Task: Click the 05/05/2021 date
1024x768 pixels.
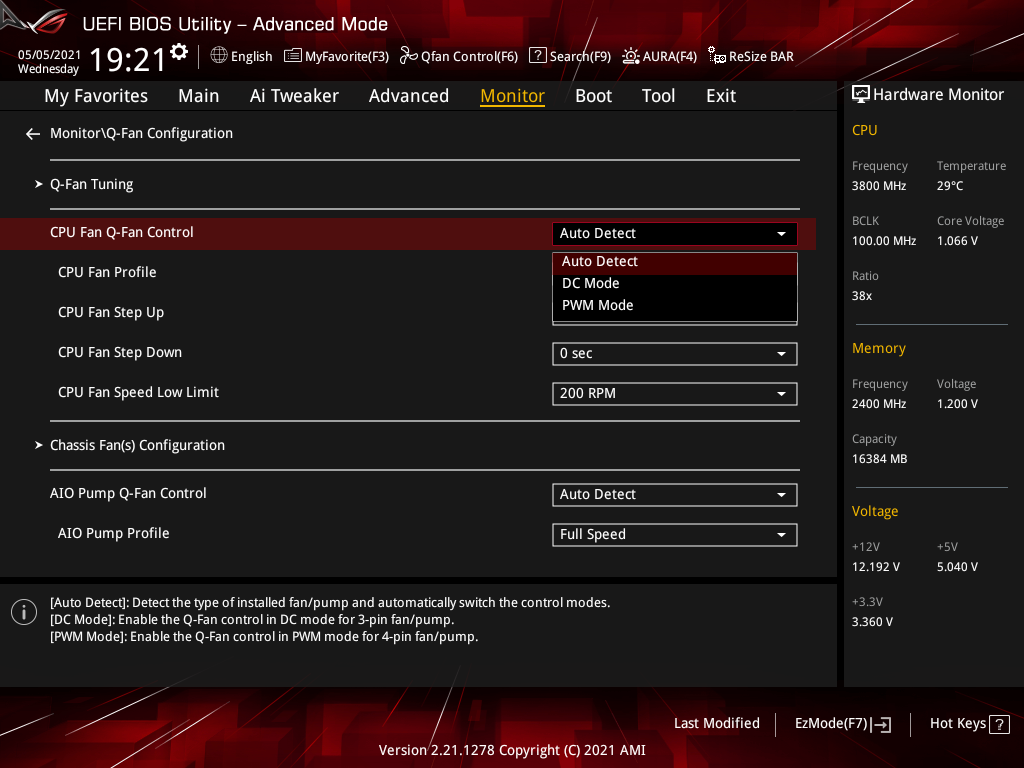Action: click(49, 55)
